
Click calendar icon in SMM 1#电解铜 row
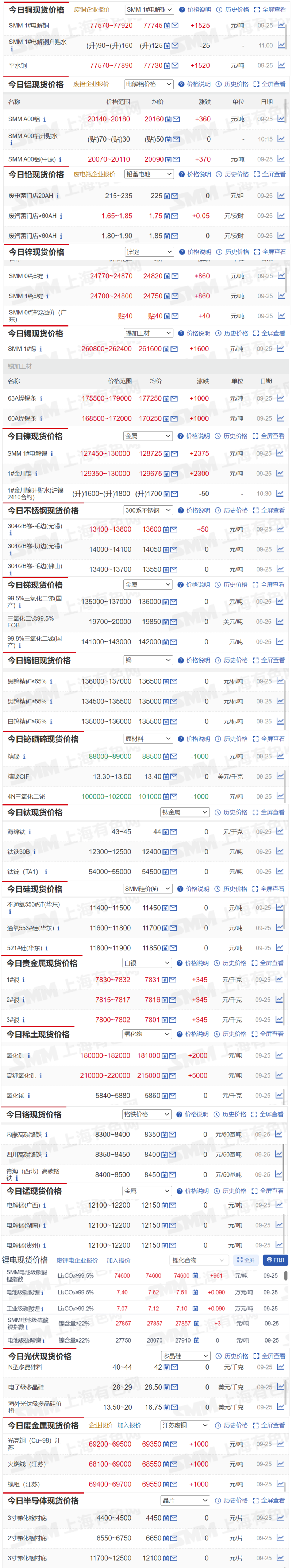(x=168, y=26)
